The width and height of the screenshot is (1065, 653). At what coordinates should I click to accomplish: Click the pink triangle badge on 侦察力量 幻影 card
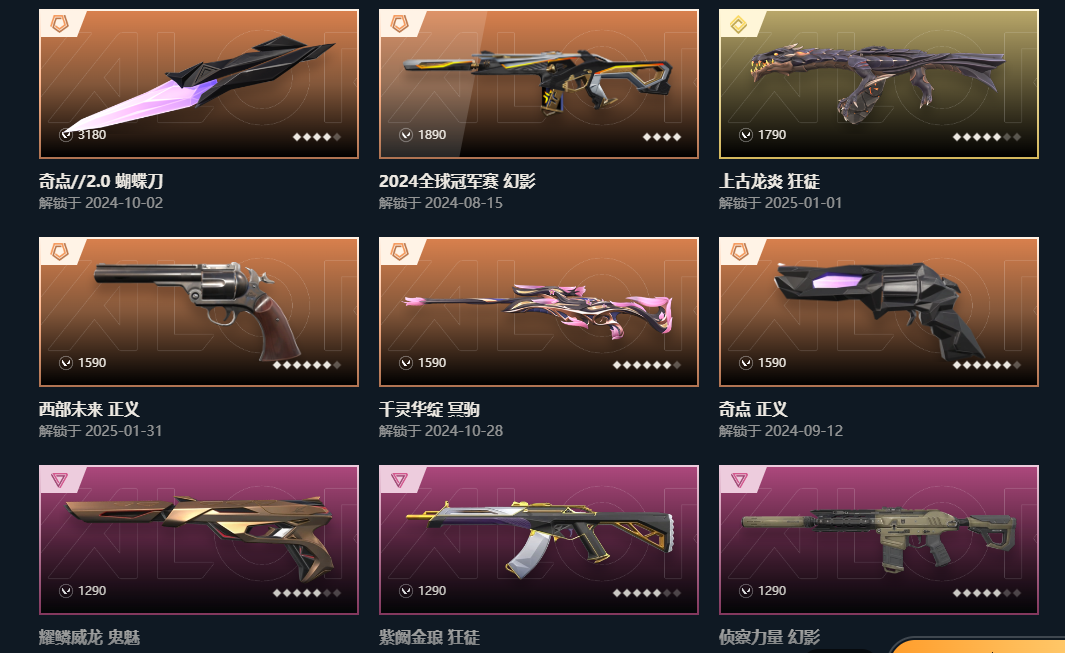click(x=739, y=480)
